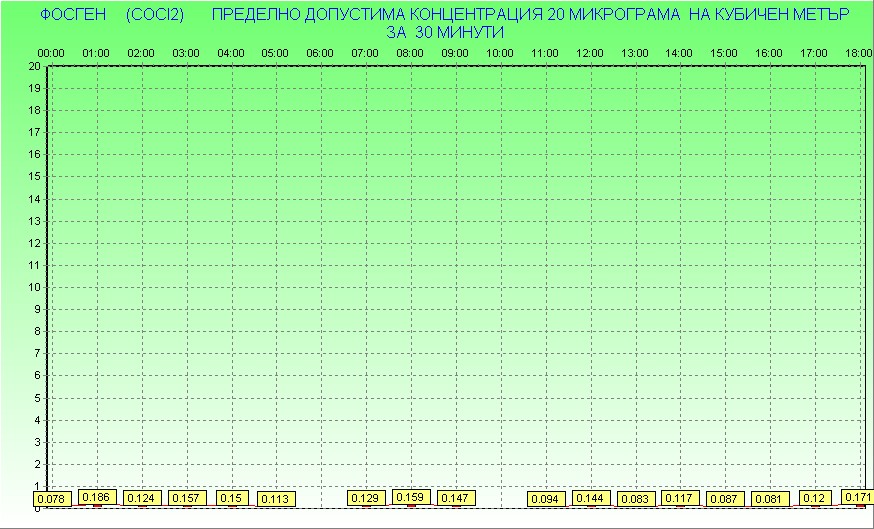Click the 0.094 value label
The height and width of the screenshot is (529, 874).
pyautogui.click(x=546, y=498)
